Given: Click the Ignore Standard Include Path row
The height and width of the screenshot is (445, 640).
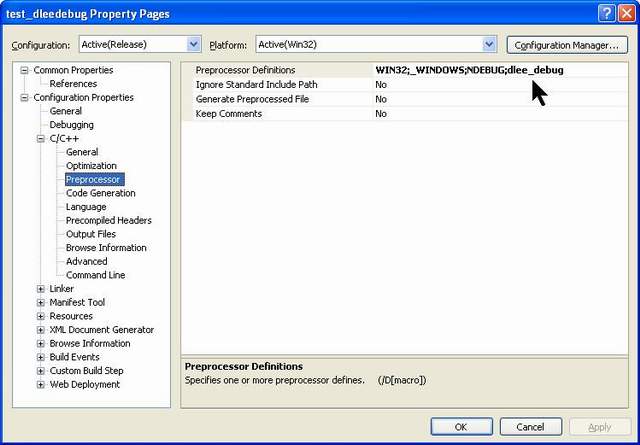Looking at the screenshot, I should pyautogui.click(x=404, y=85).
